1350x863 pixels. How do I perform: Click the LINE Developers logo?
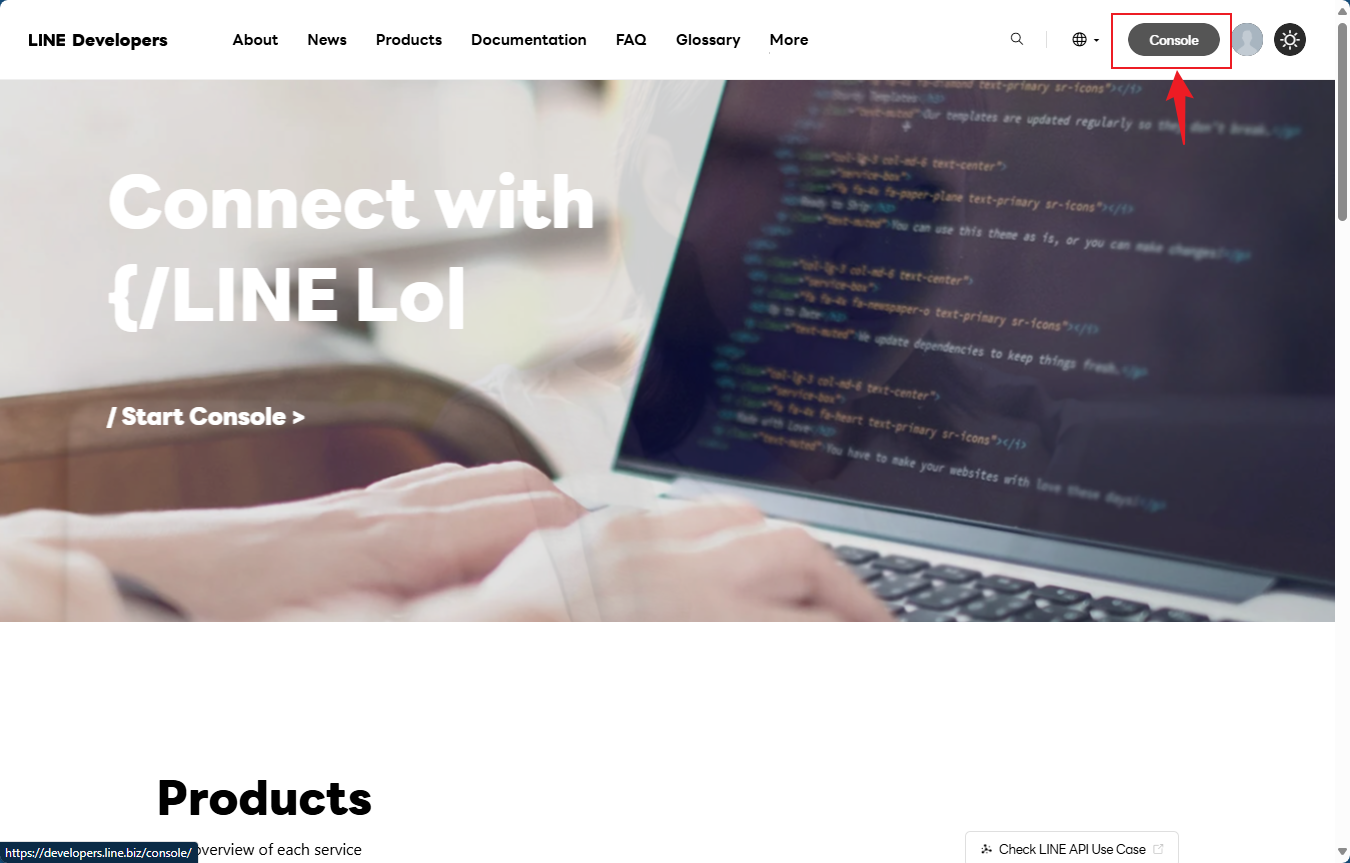click(x=98, y=40)
